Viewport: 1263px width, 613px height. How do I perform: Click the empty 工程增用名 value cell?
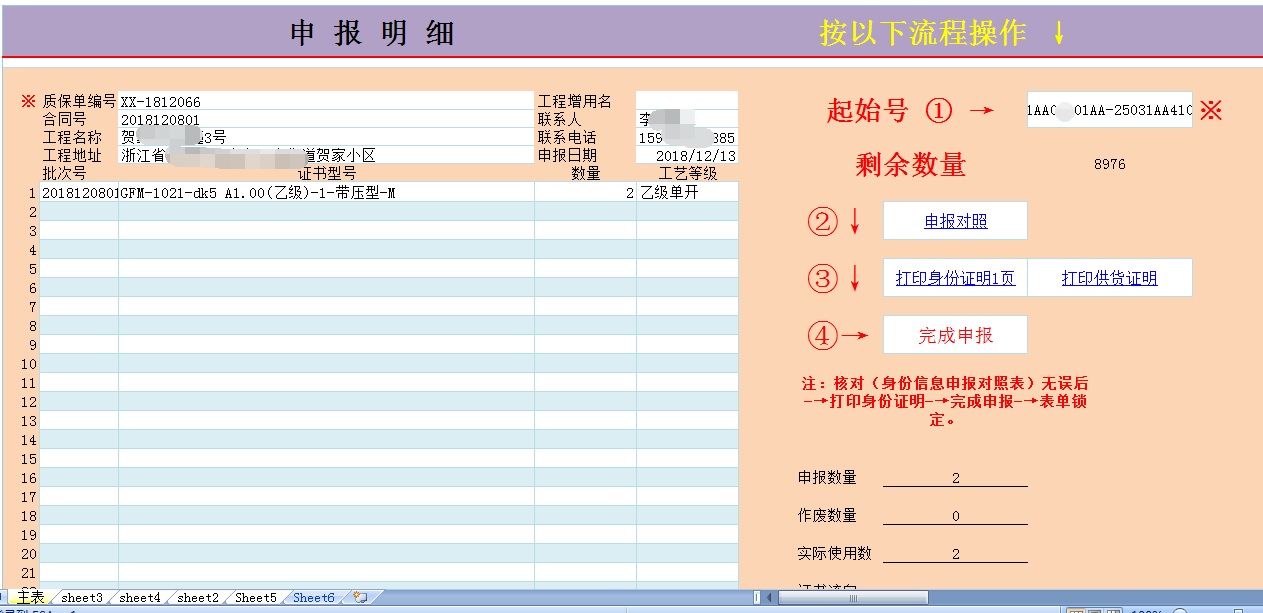(687, 101)
